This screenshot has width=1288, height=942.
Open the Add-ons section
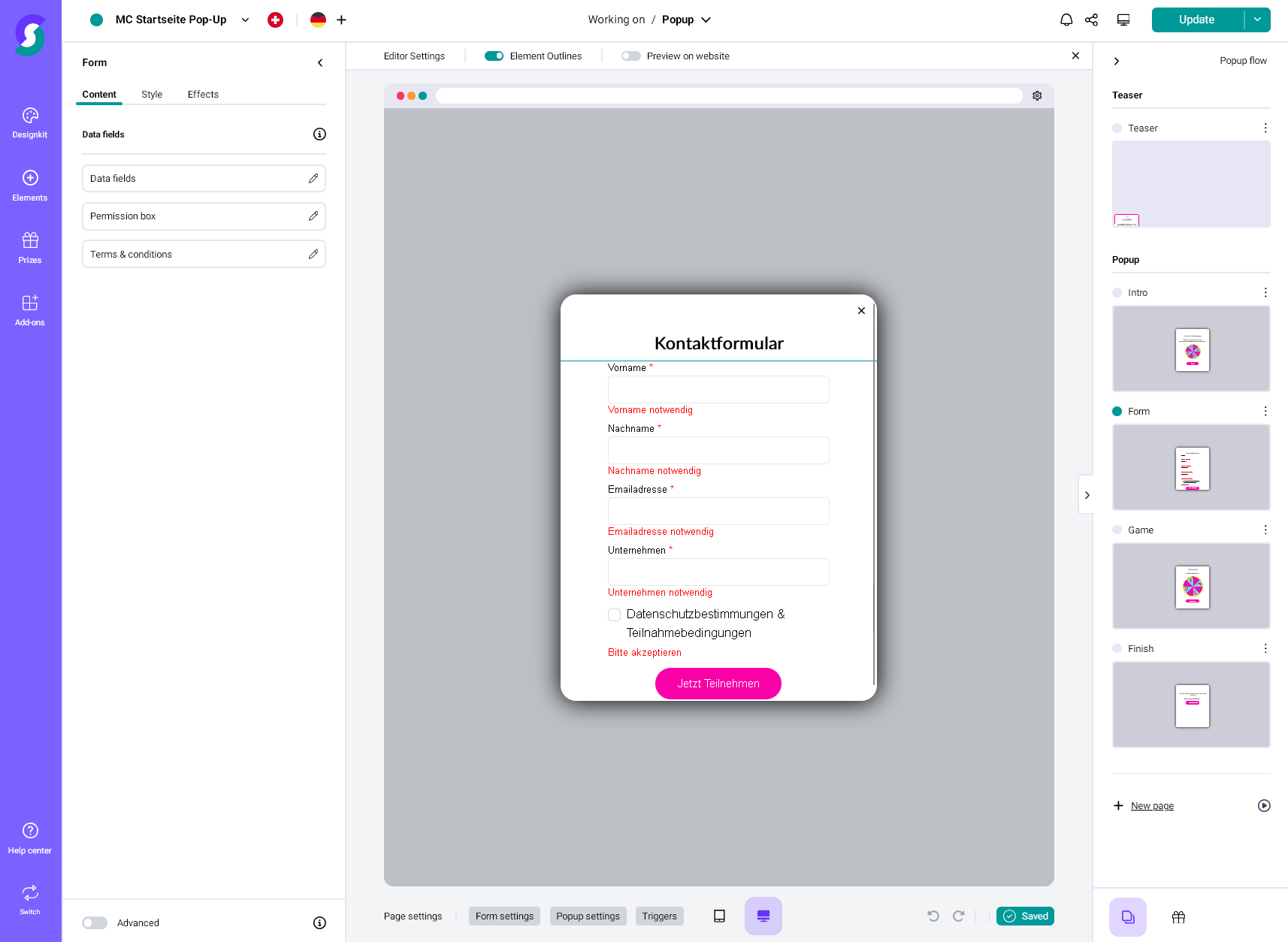tap(30, 310)
